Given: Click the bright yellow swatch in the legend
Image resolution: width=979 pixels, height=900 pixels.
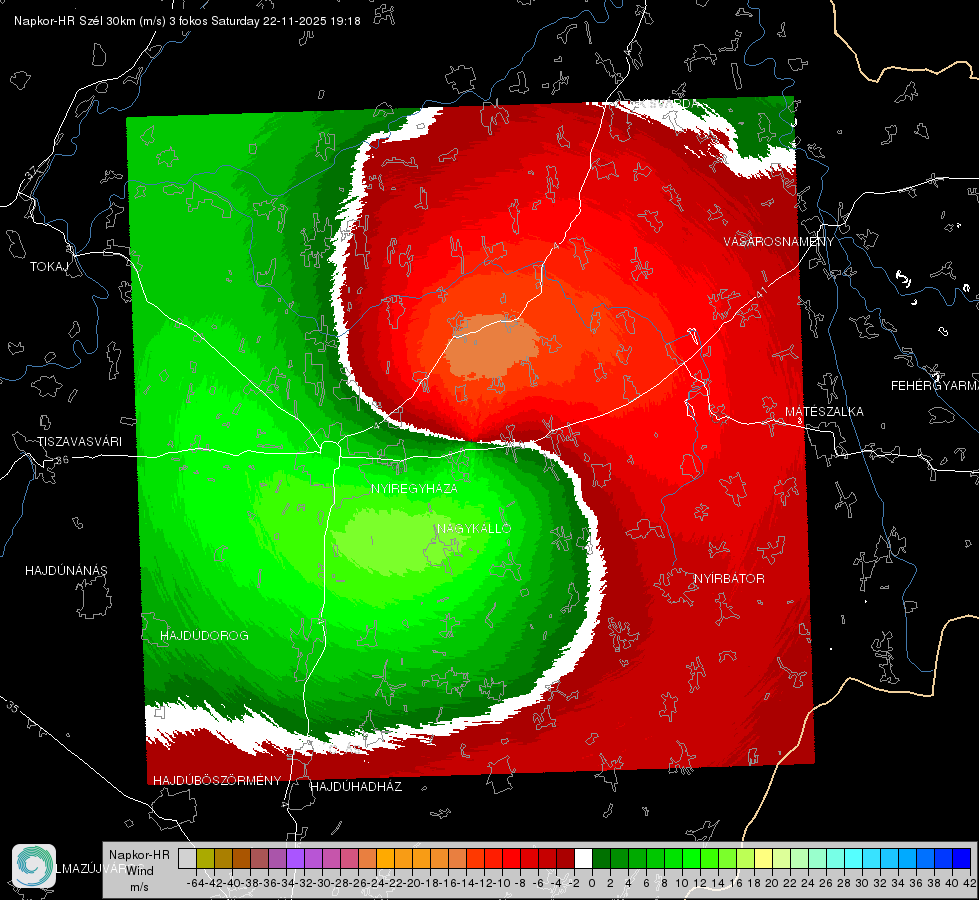Looking at the screenshot, I should coord(763,859).
